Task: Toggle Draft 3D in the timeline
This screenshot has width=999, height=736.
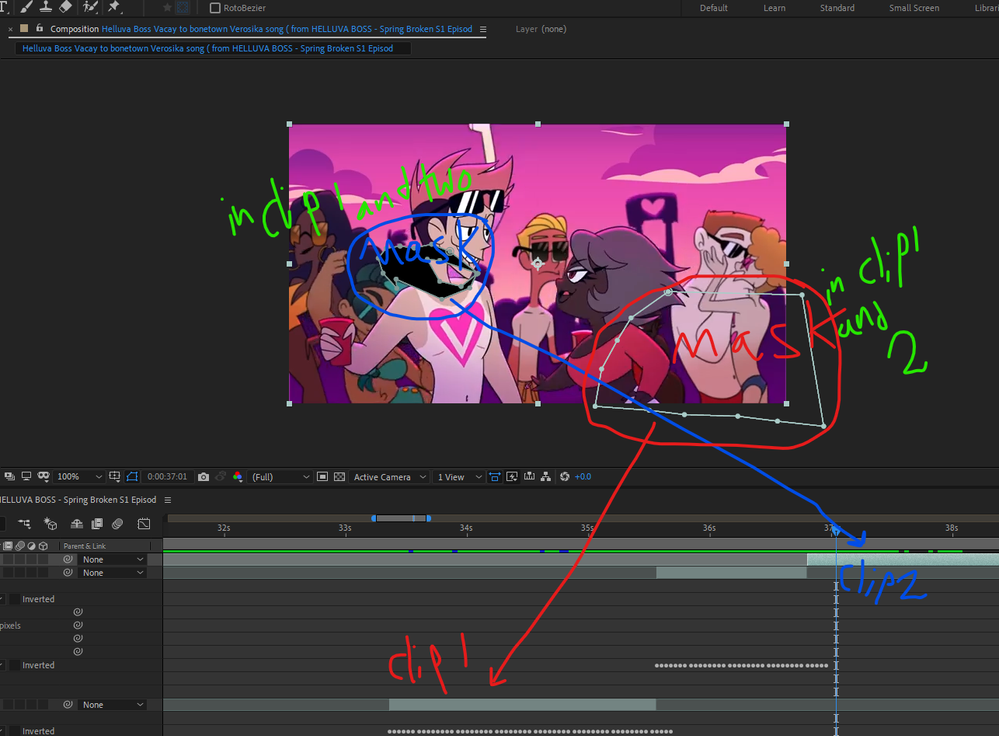Action: [50, 524]
